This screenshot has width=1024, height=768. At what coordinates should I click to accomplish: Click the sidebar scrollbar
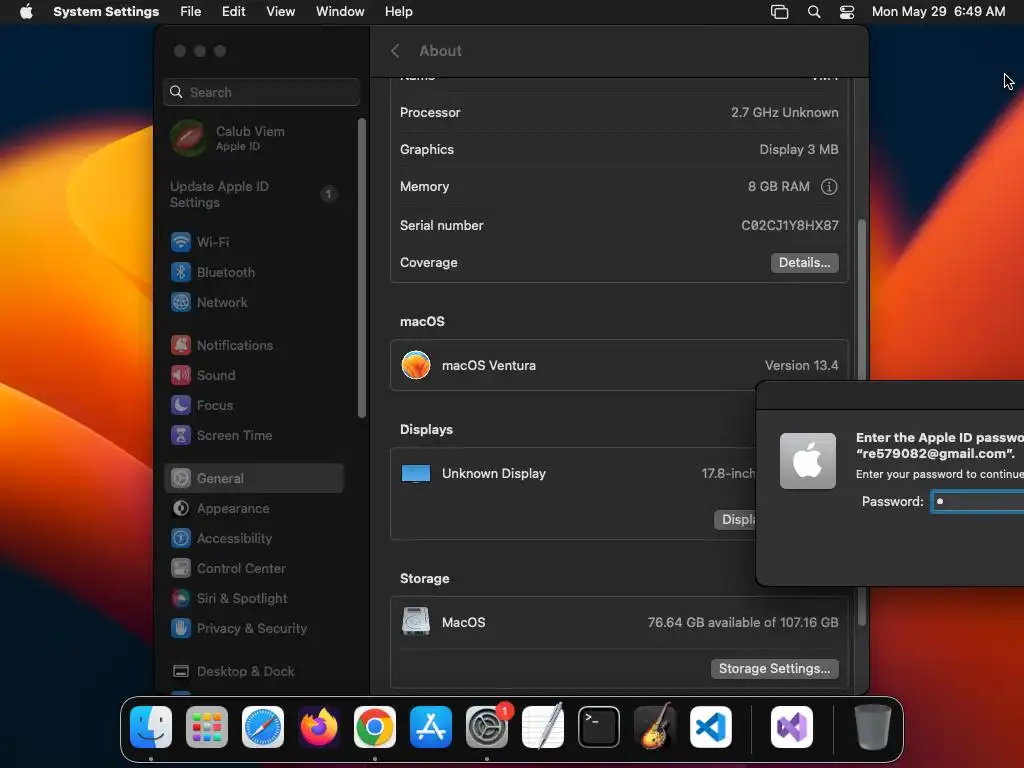click(x=362, y=268)
